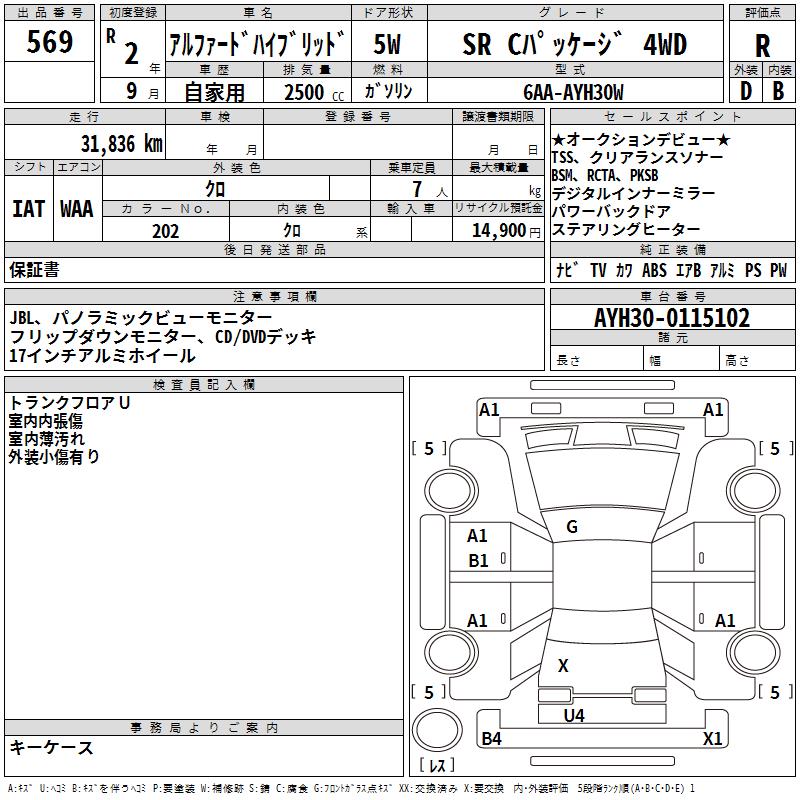Click chassis number AYH30-0115102
800x800 pixels.
672,318
